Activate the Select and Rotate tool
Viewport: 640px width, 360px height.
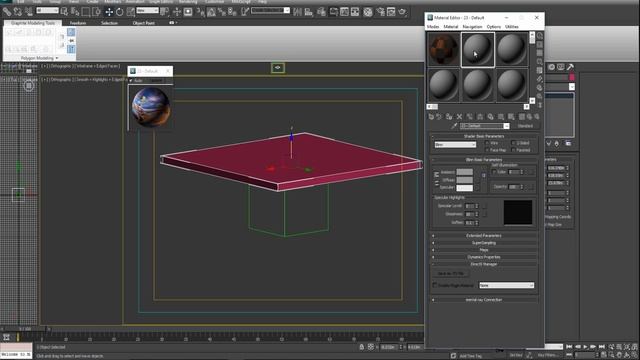[120, 12]
